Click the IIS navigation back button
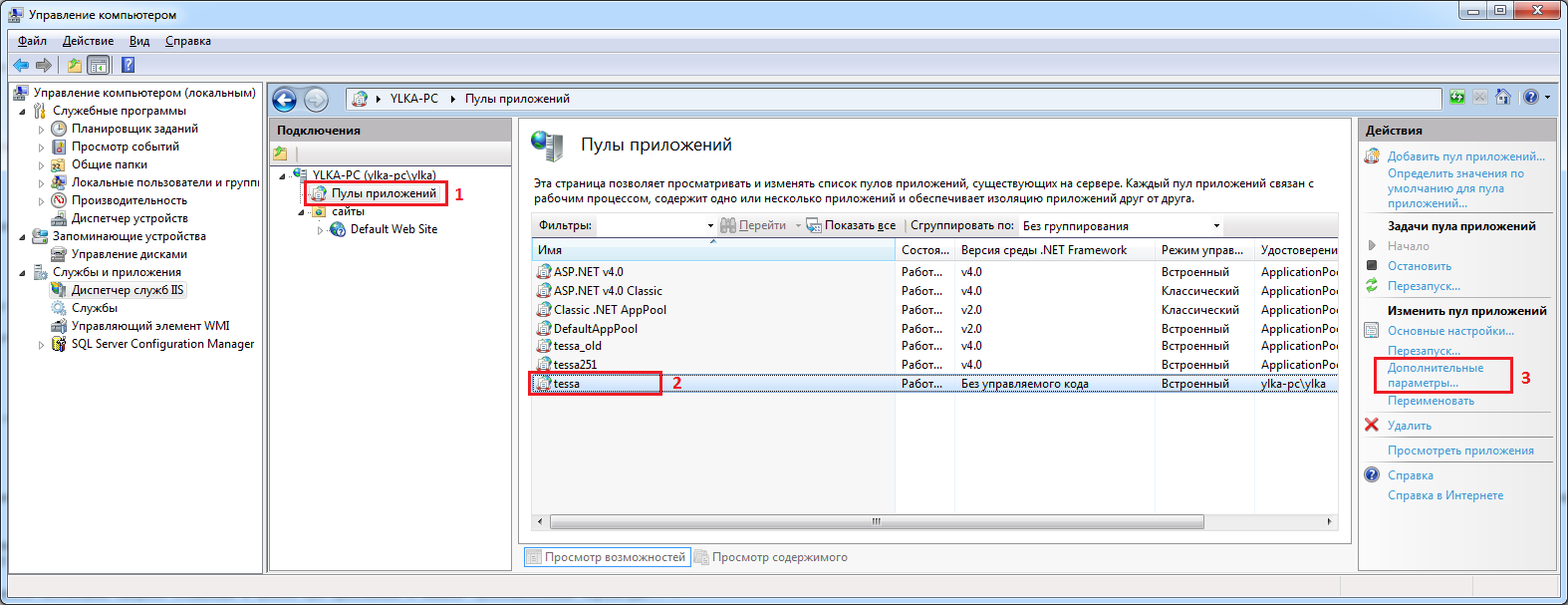This screenshot has height=605, width=1568. [285, 100]
